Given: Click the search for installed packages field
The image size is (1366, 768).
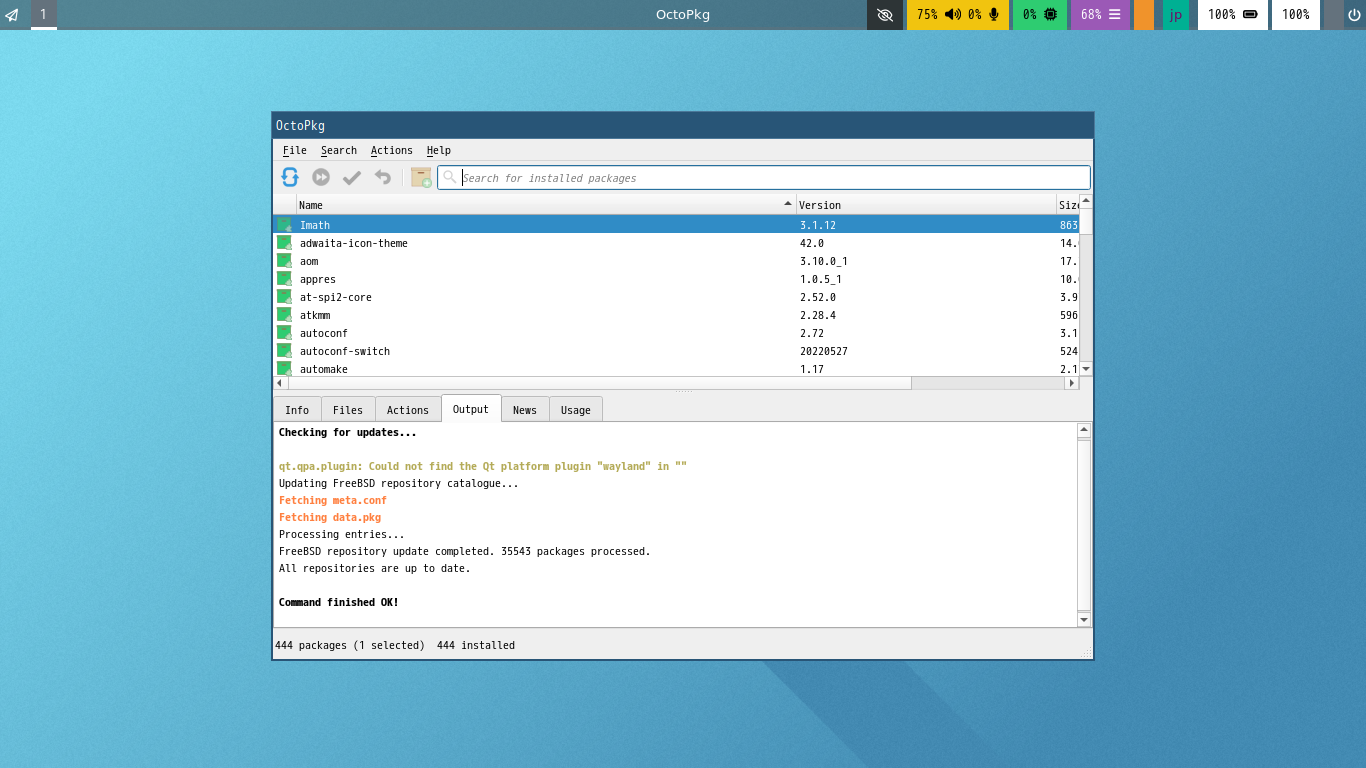Looking at the screenshot, I should (770, 178).
